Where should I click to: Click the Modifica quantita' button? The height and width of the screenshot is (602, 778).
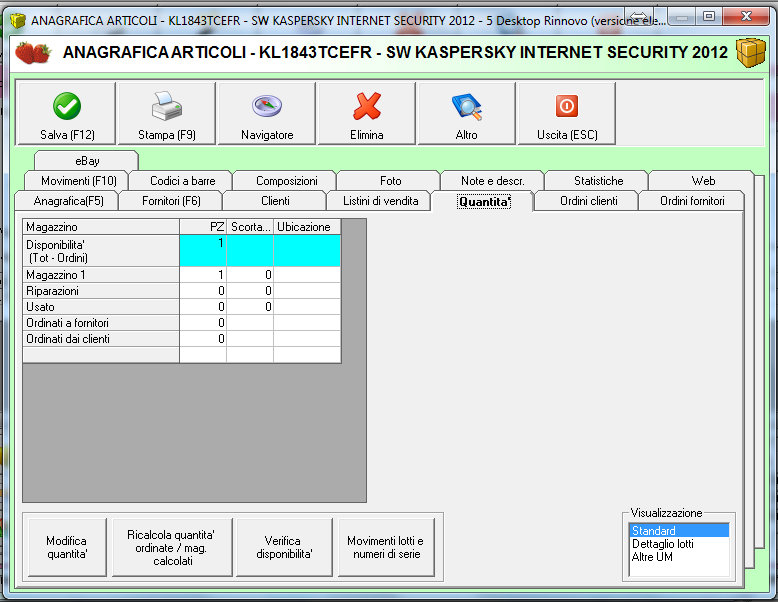tap(66, 547)
